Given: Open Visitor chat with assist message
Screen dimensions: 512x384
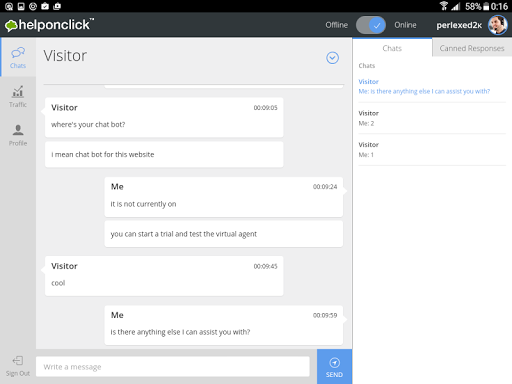Looking at the screenshot, I should coord(432,87).
